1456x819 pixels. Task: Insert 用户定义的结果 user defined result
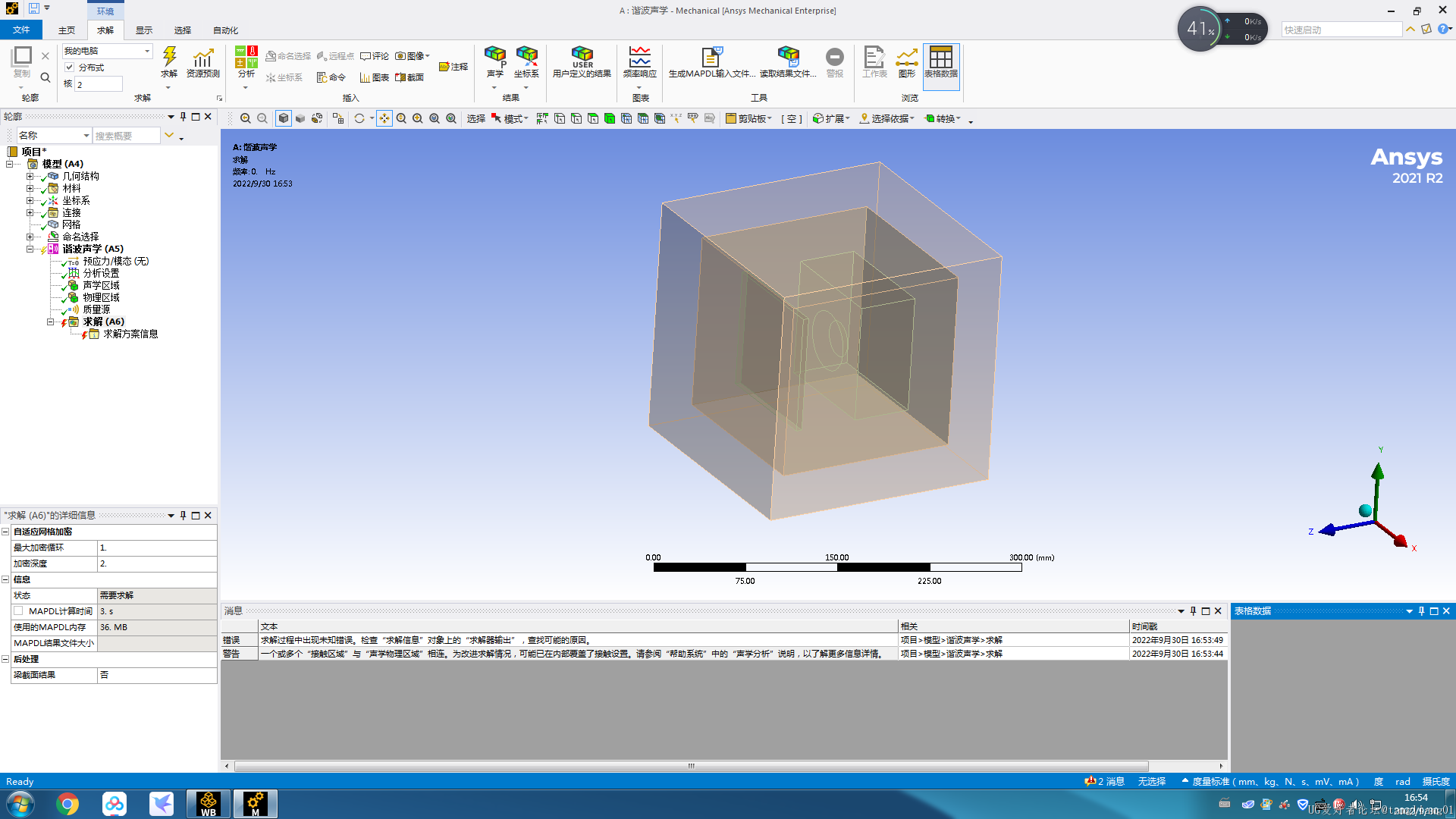(582, 62)
